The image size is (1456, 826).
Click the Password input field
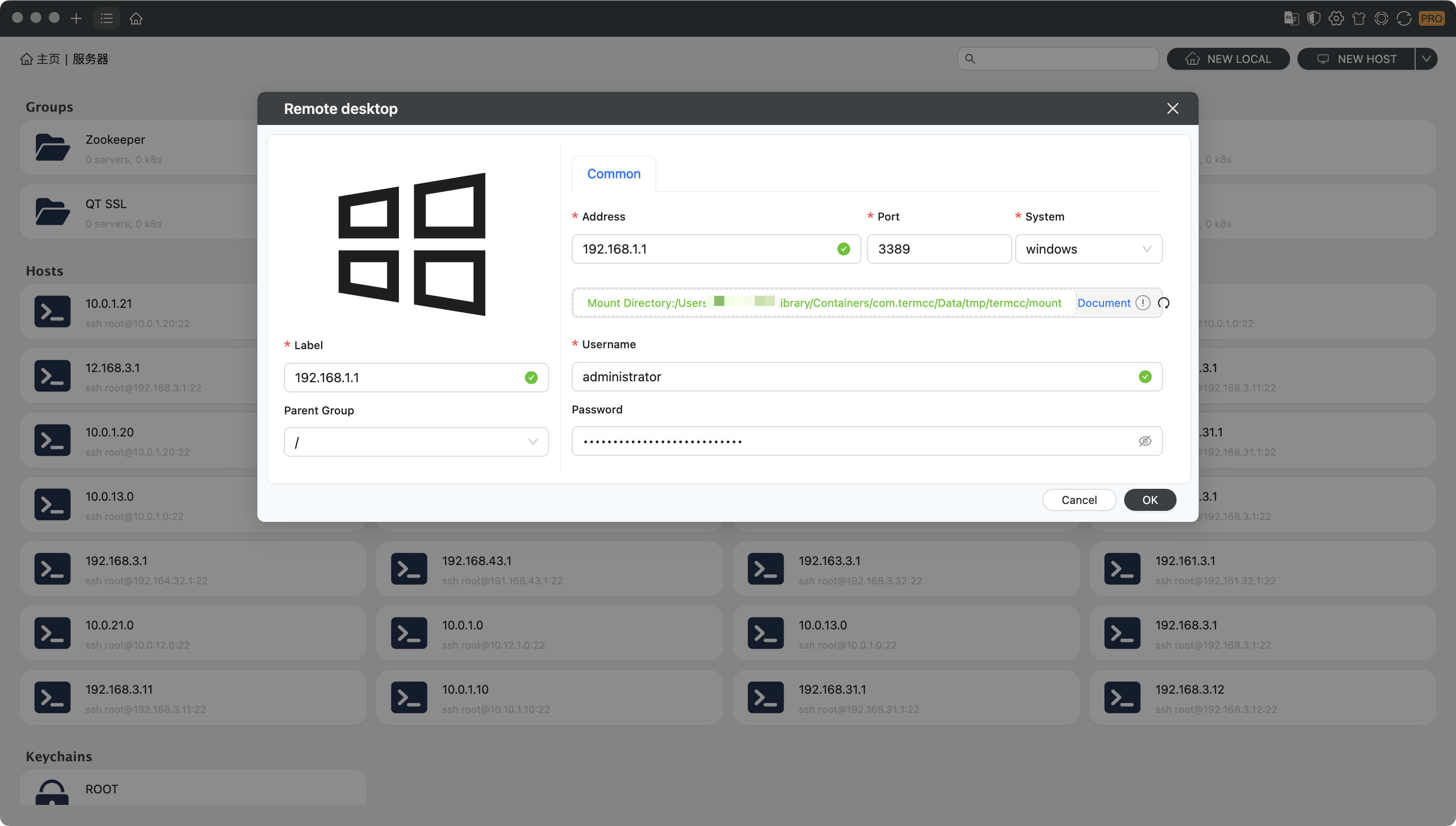pos(867,441)
